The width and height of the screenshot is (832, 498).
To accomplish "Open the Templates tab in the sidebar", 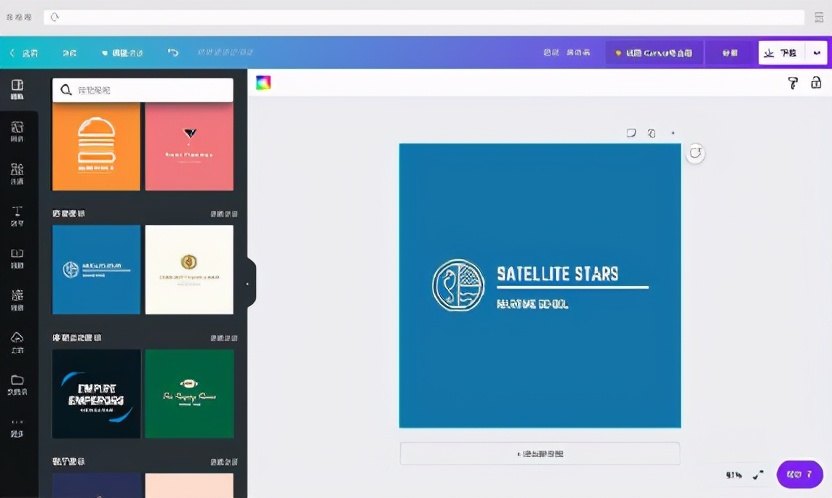I will (x=17, y=90).
